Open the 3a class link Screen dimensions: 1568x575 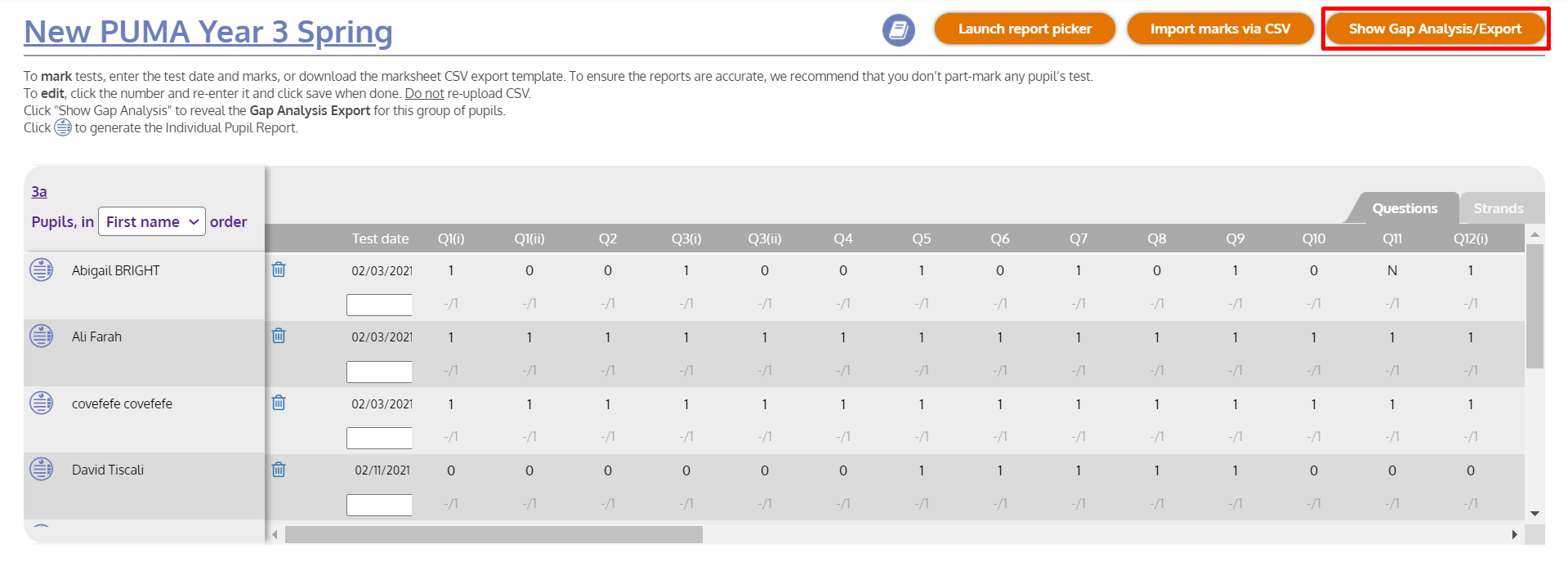[39, 192]
